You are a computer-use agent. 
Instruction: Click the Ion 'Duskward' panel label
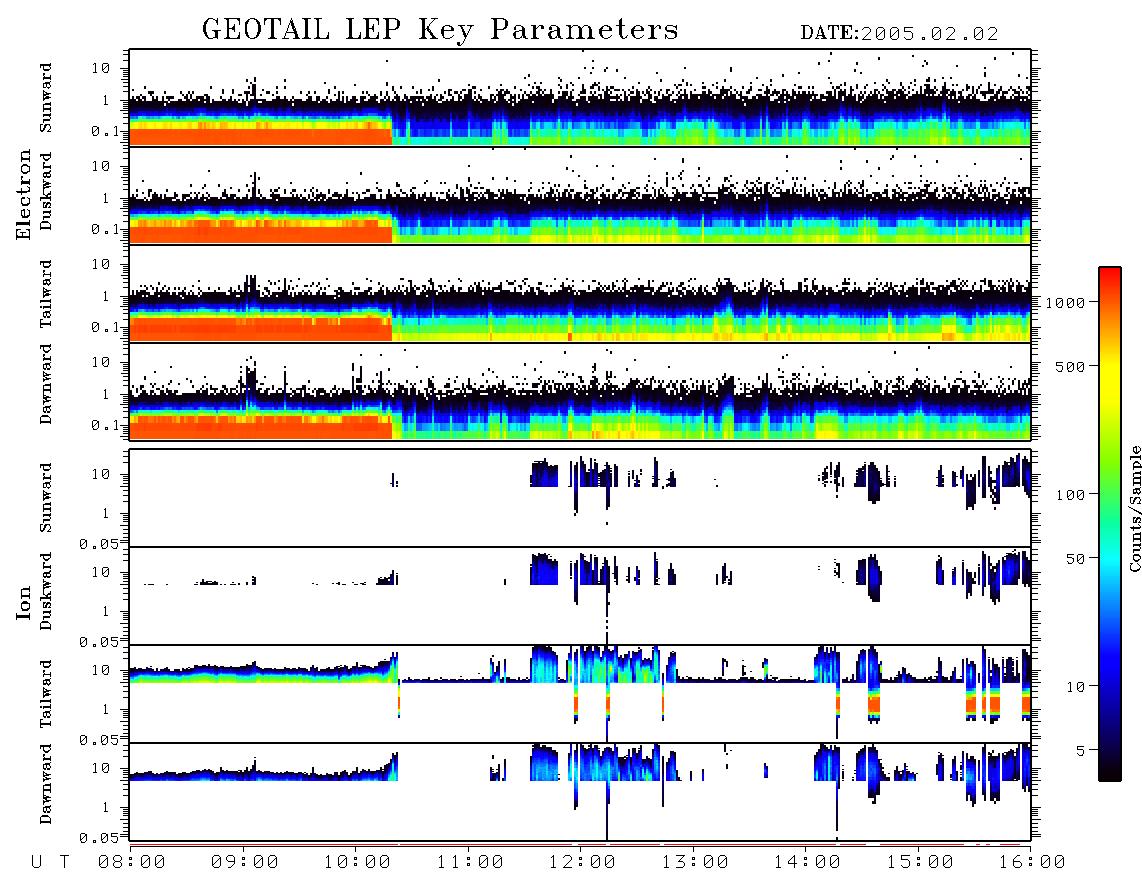click(x=46, y=592)
